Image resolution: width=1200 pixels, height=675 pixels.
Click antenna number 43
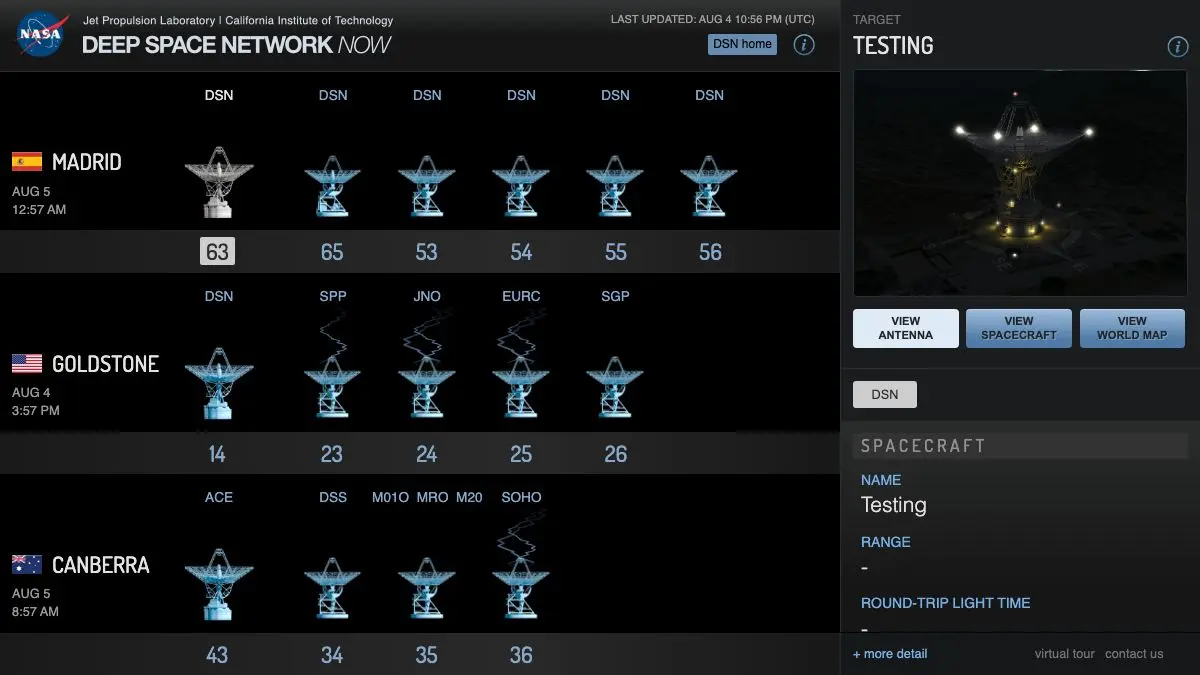217,655
